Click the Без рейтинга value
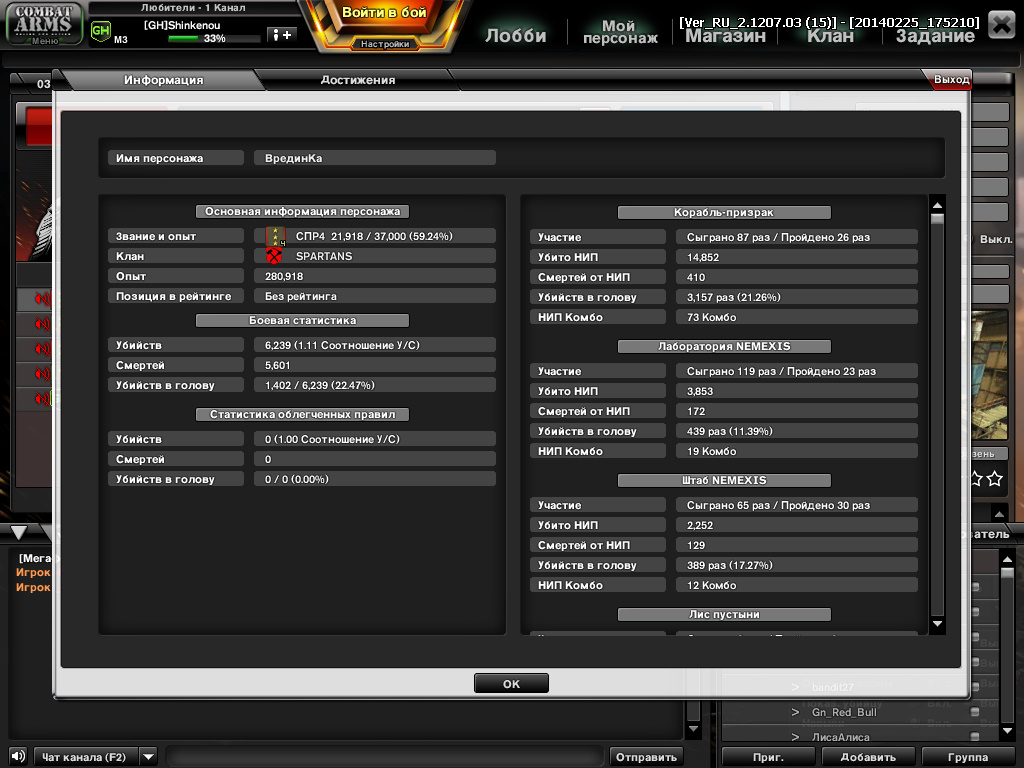The image size is (1024, 768). pyautogui.click(x=375, y=296)
